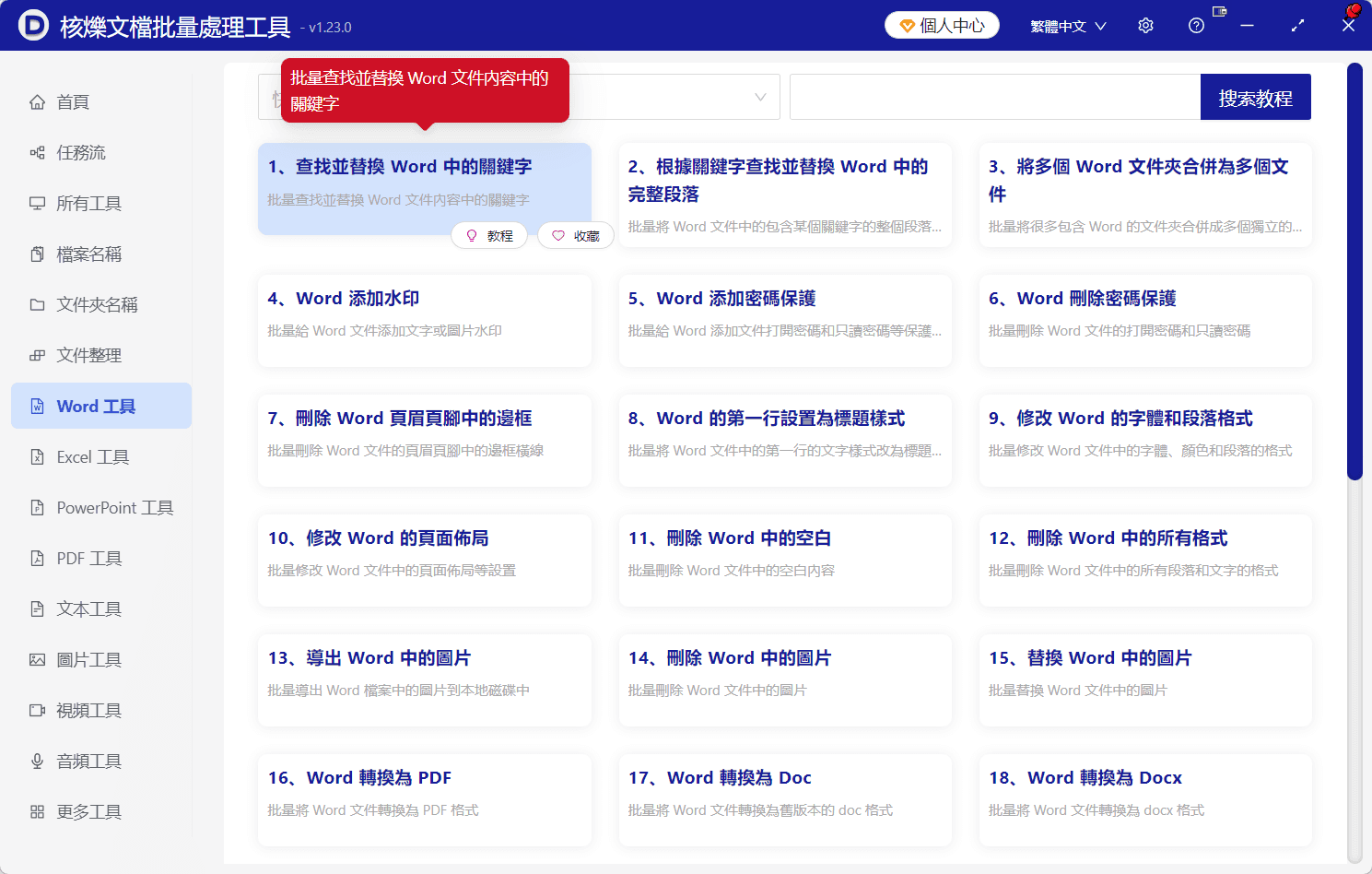Image resolution: width=1372 pixels, height=874 pixels.
Task: Click the folder icon beside 文件夾名稱
Action: click(x=37, y=305)
